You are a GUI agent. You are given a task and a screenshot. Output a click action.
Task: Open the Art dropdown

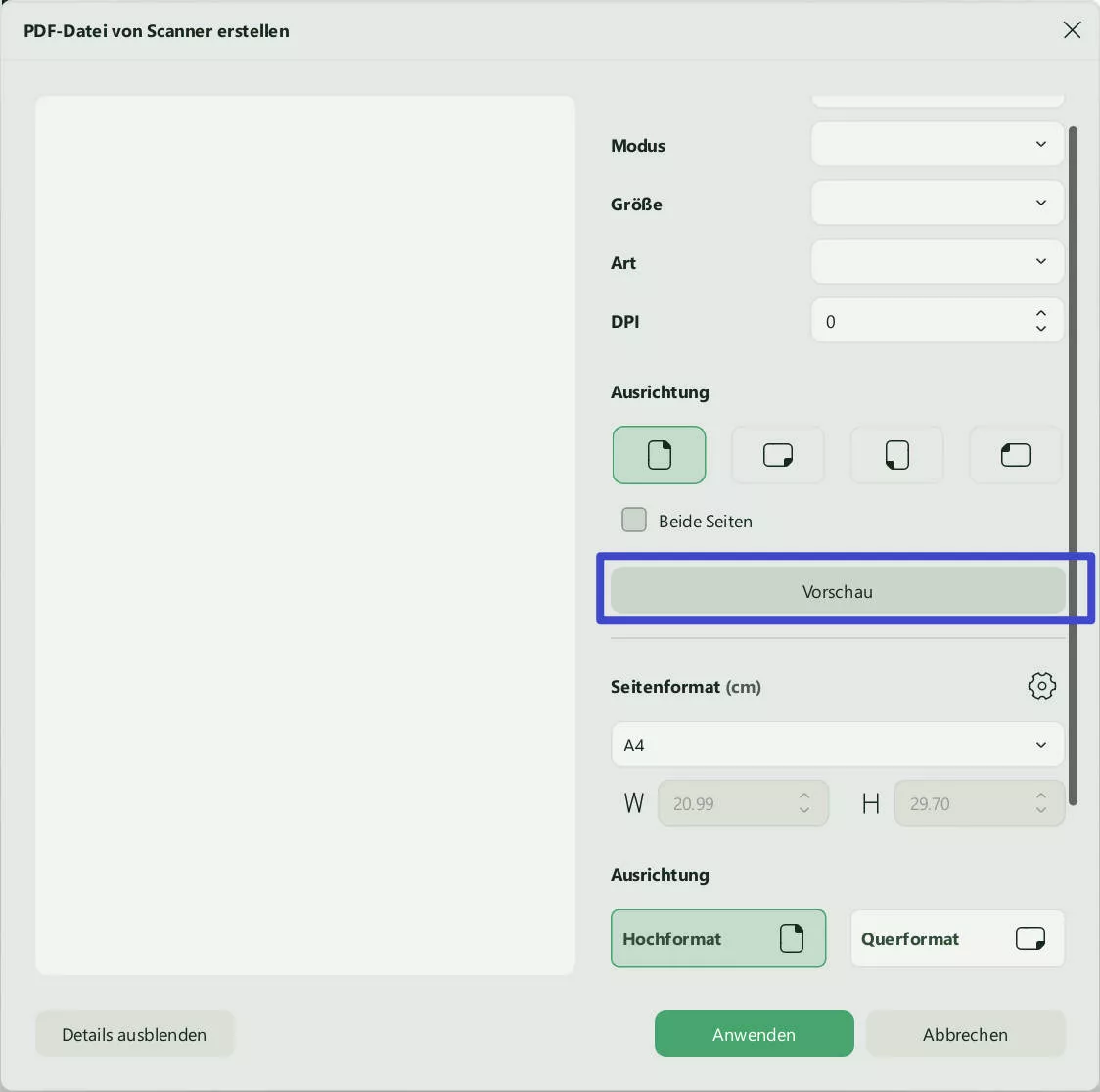tap(938, 262)
